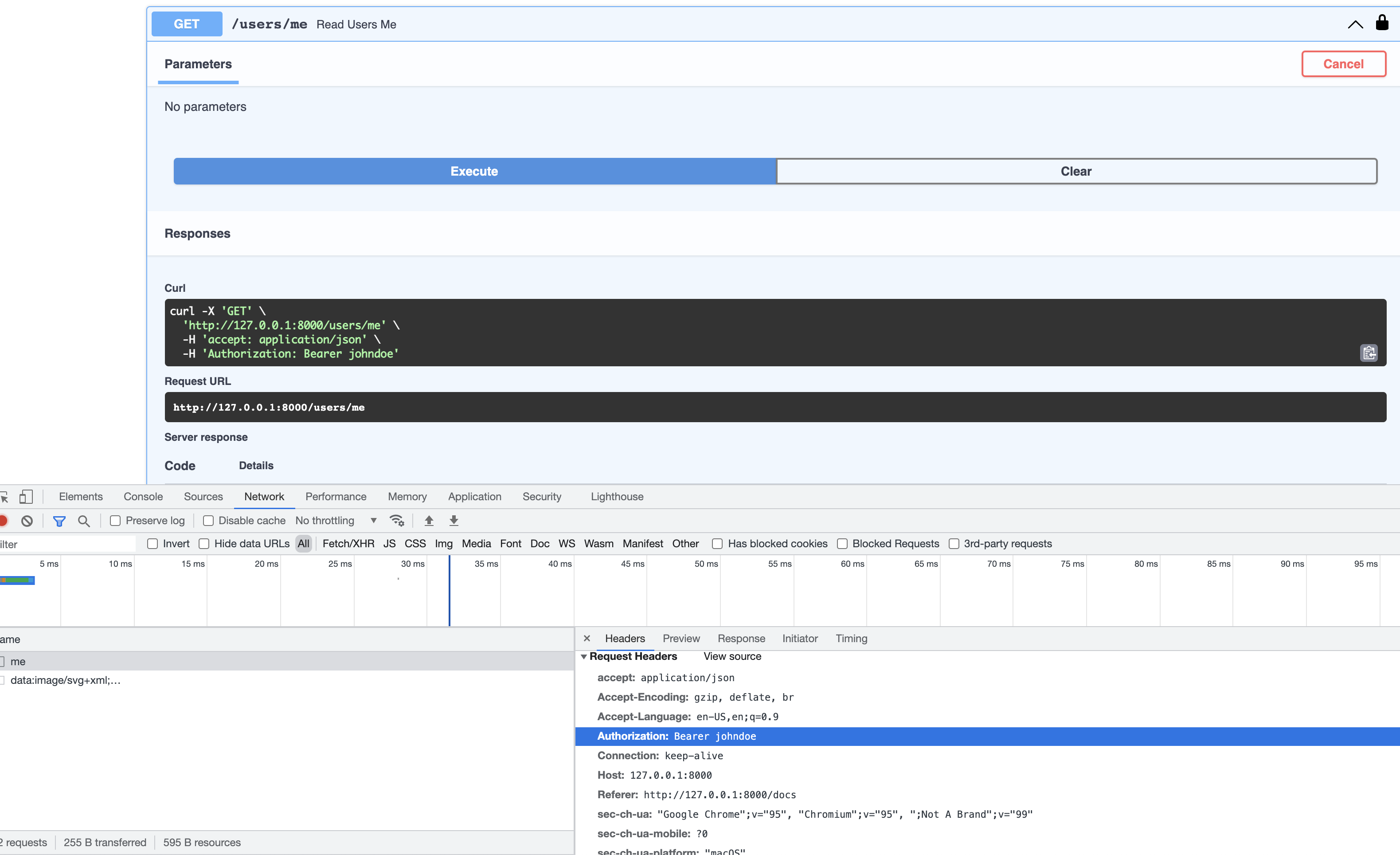Click the search icon in Network panel
The width and height of the screenshot is (1400, 855).
pos(84,520)
